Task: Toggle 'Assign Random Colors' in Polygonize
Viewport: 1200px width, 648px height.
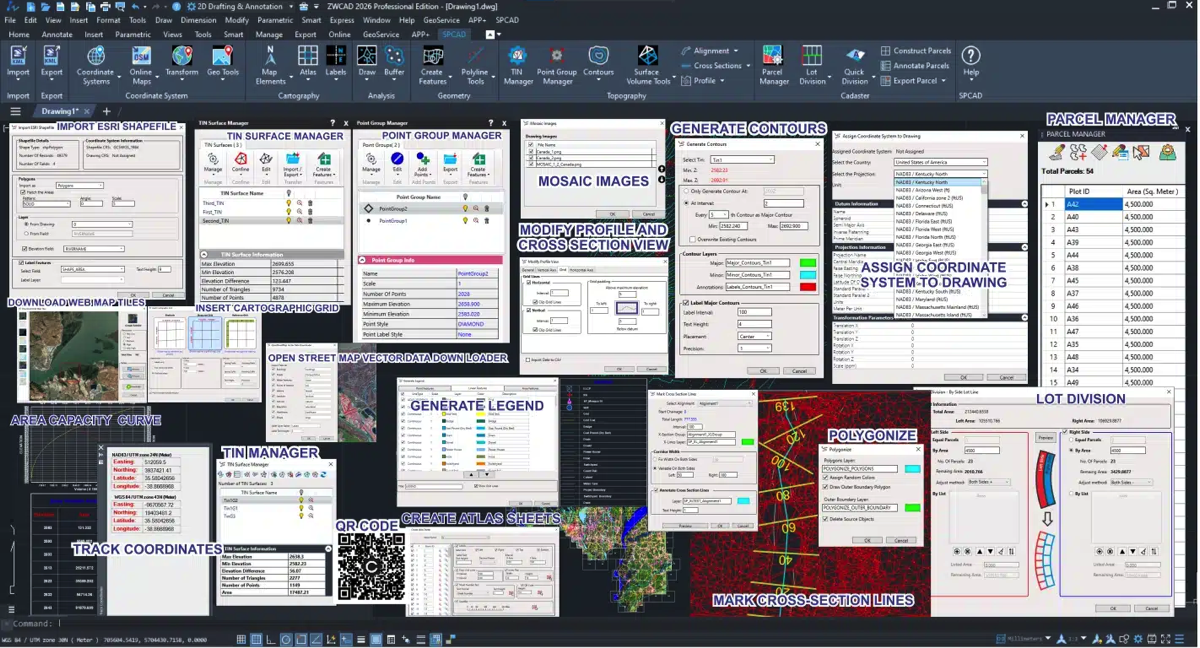Action: (826, 478)
